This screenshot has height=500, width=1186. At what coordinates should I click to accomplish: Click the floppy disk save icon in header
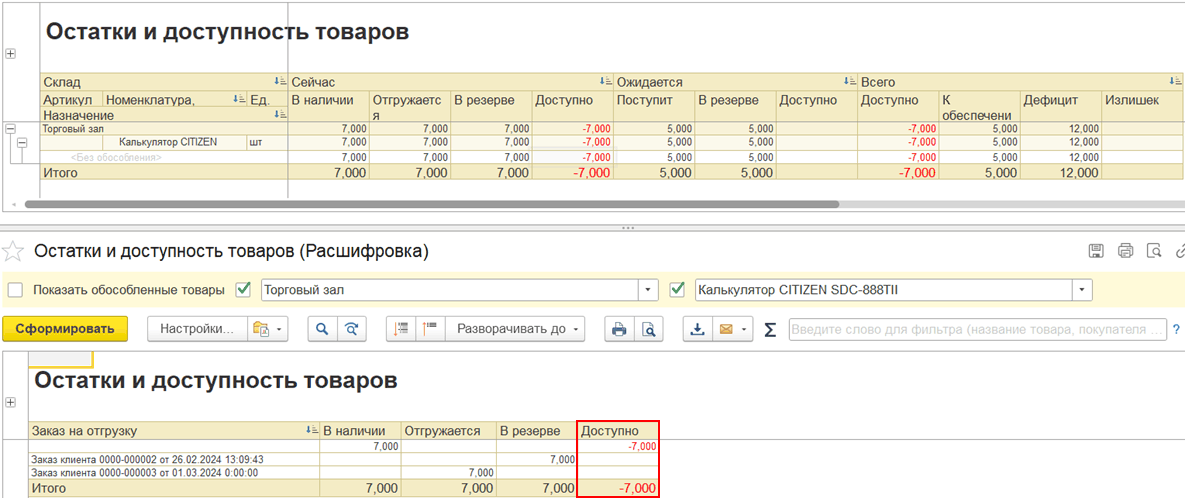pyautogui.click(x=1096, y=251)
